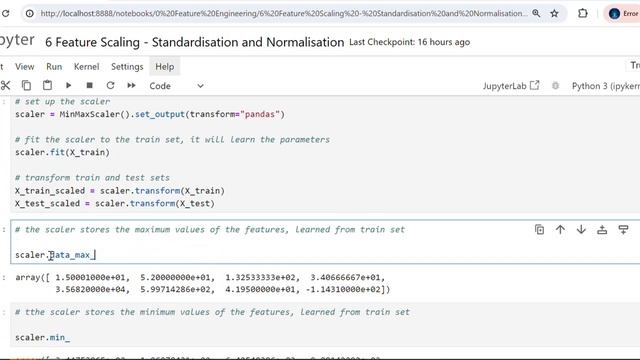The height and width of the screenshot is (360, 640).
Task: Restart the kernel with circular arrow icon
Action: point(110,85)
